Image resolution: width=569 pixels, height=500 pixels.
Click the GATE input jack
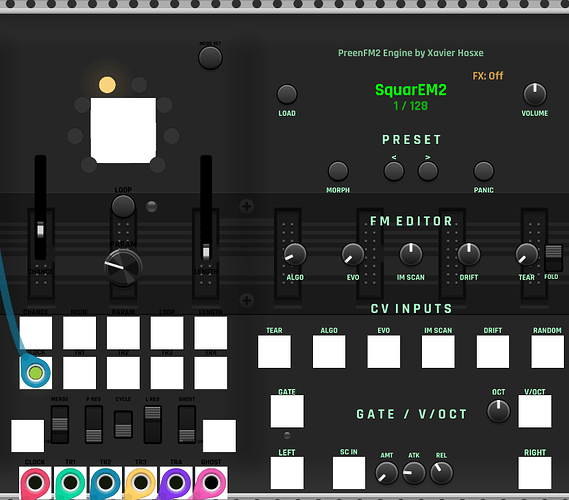(x=287, y=411)
